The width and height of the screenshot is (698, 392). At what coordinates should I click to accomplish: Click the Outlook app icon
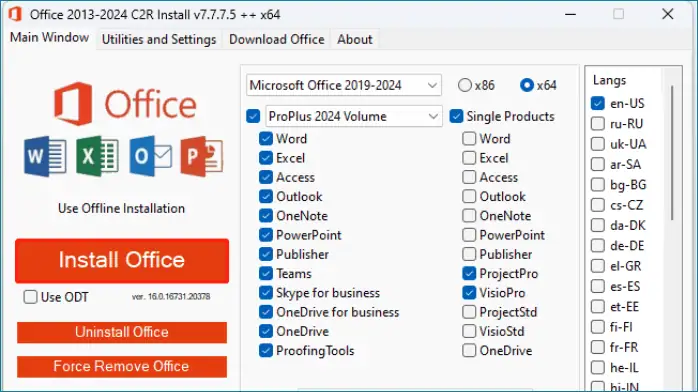pyautogui.click(x=150, y=156)
